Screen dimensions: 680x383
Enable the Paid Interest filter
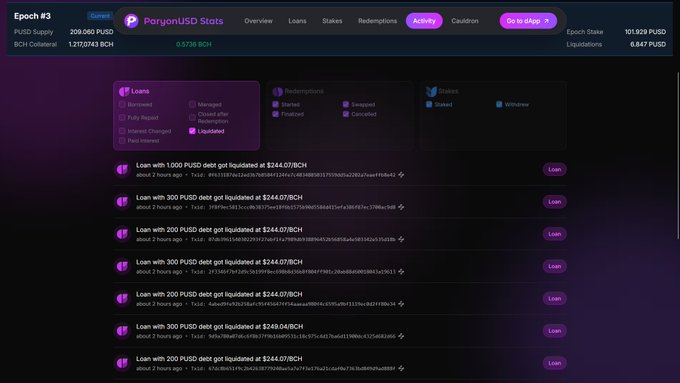tap(122, 141)
